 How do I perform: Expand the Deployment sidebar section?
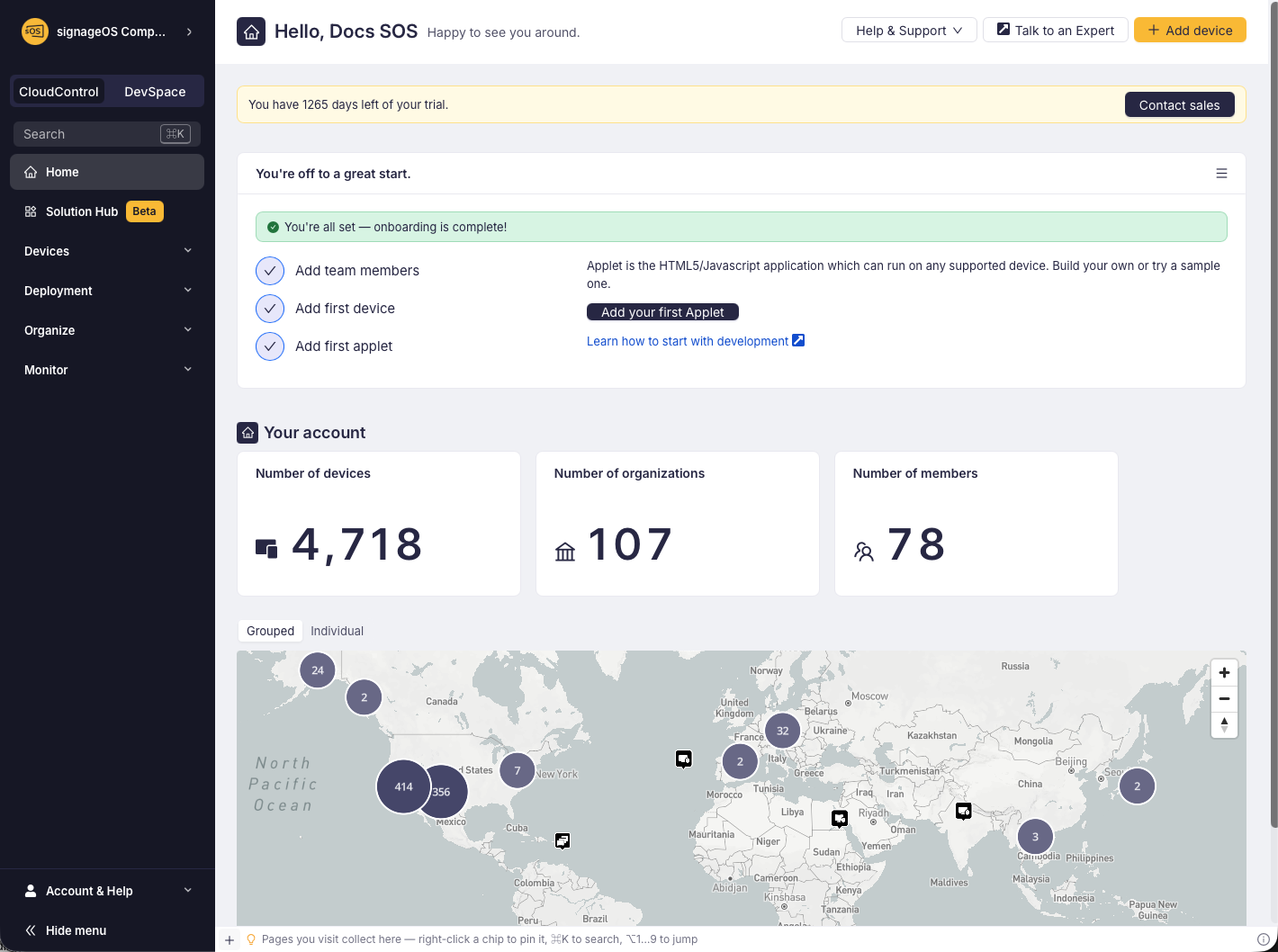point(107,291)
